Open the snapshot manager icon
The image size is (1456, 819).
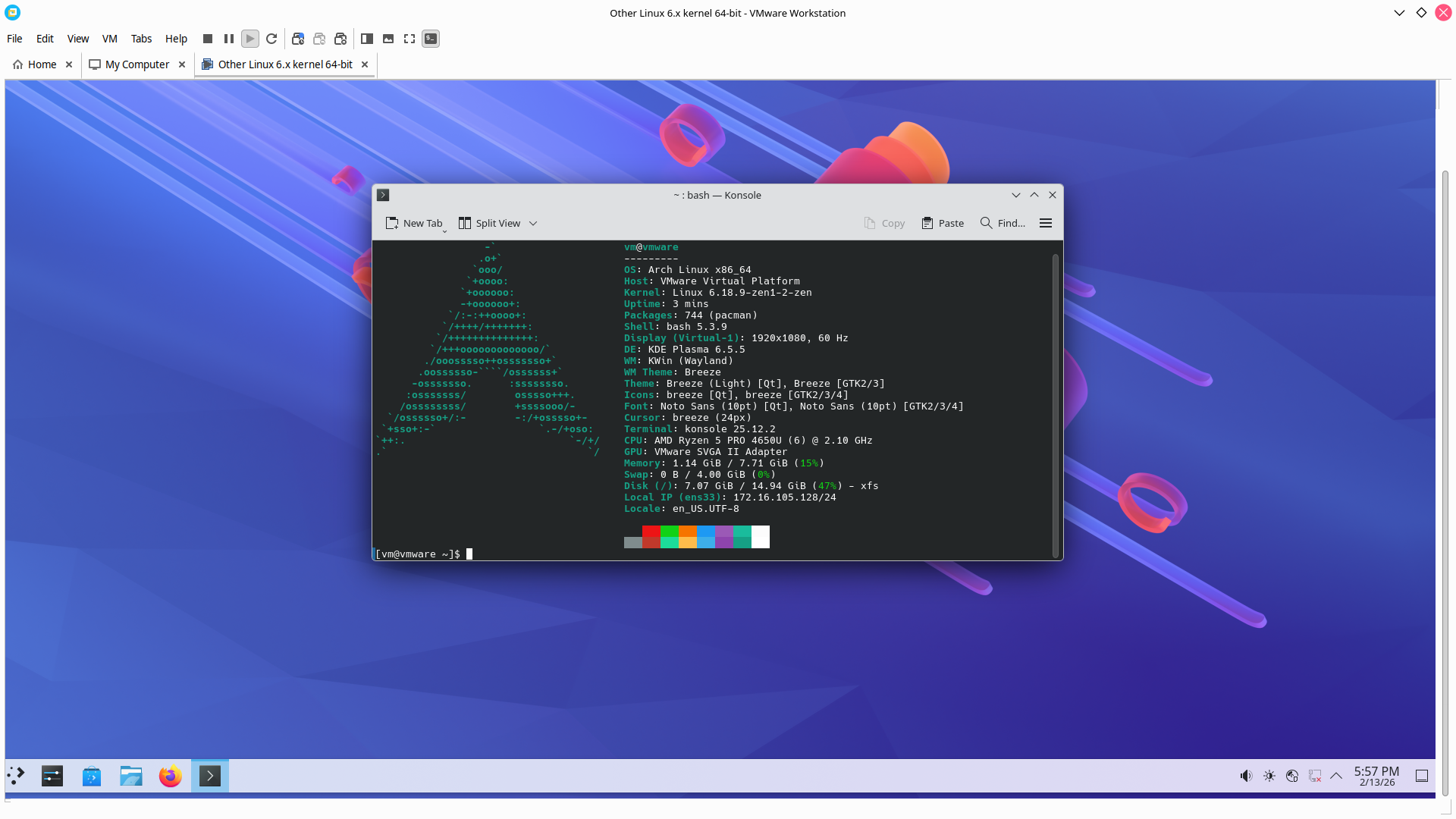pyautogui.click(x=340, y=39)
